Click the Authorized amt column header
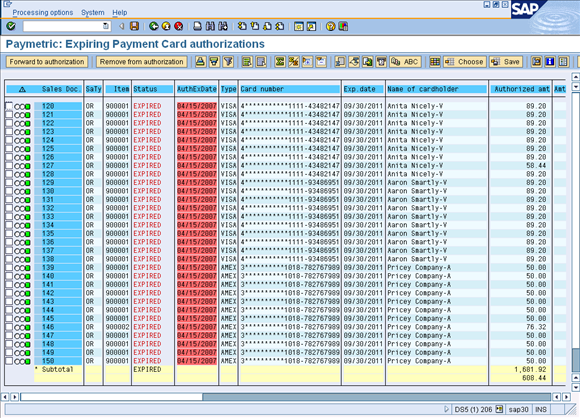 [x=521, y=89]
